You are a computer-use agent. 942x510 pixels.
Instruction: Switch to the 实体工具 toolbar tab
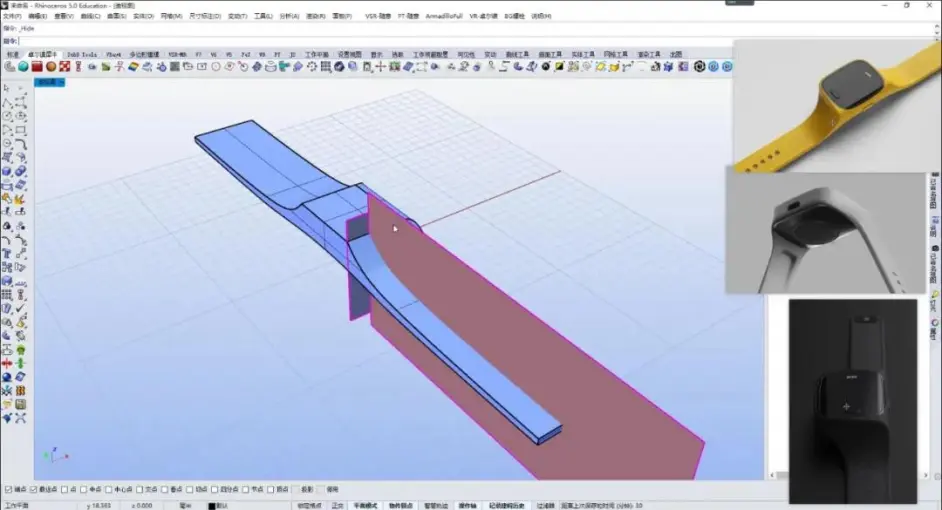coord(583,54)
